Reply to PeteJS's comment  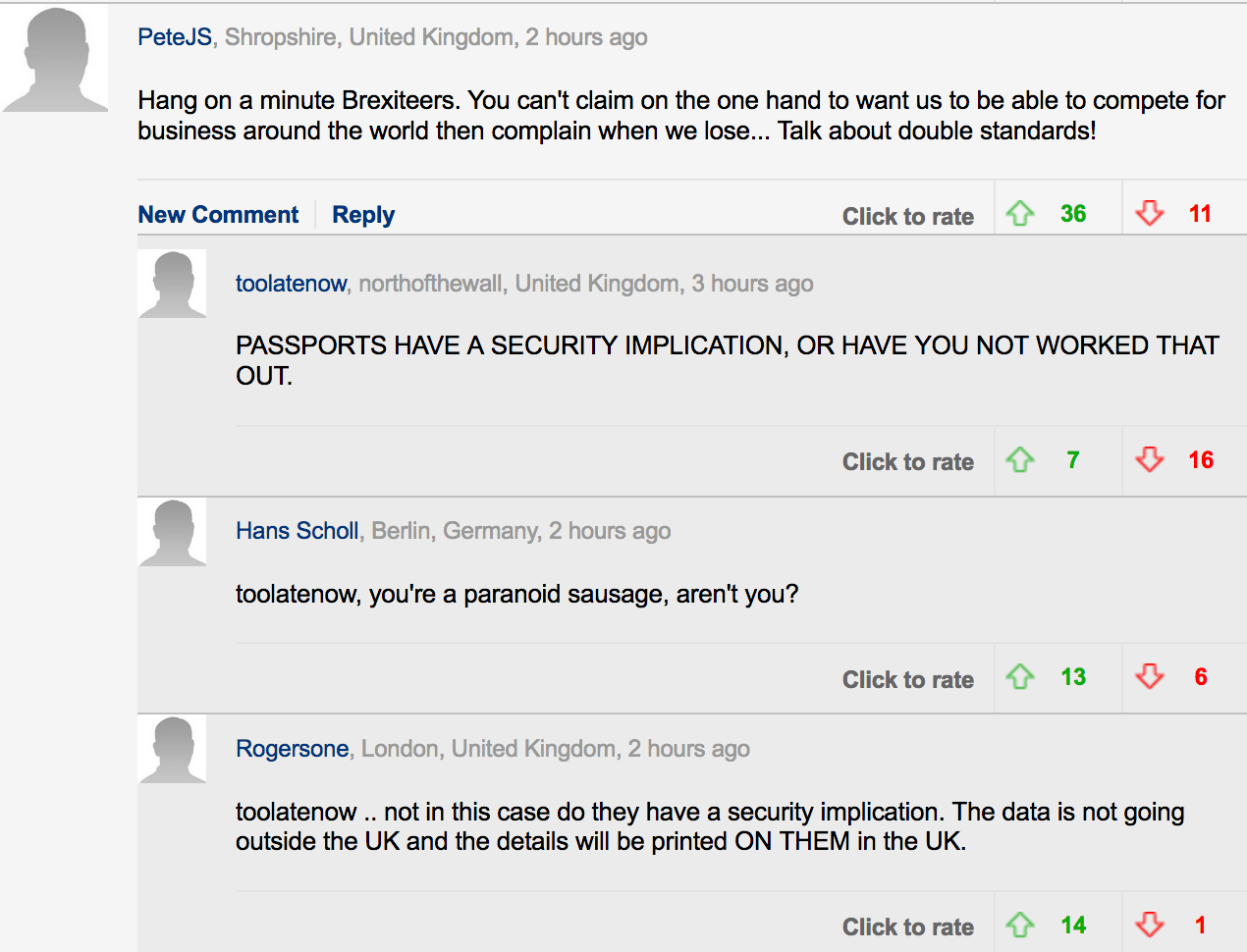363,215
